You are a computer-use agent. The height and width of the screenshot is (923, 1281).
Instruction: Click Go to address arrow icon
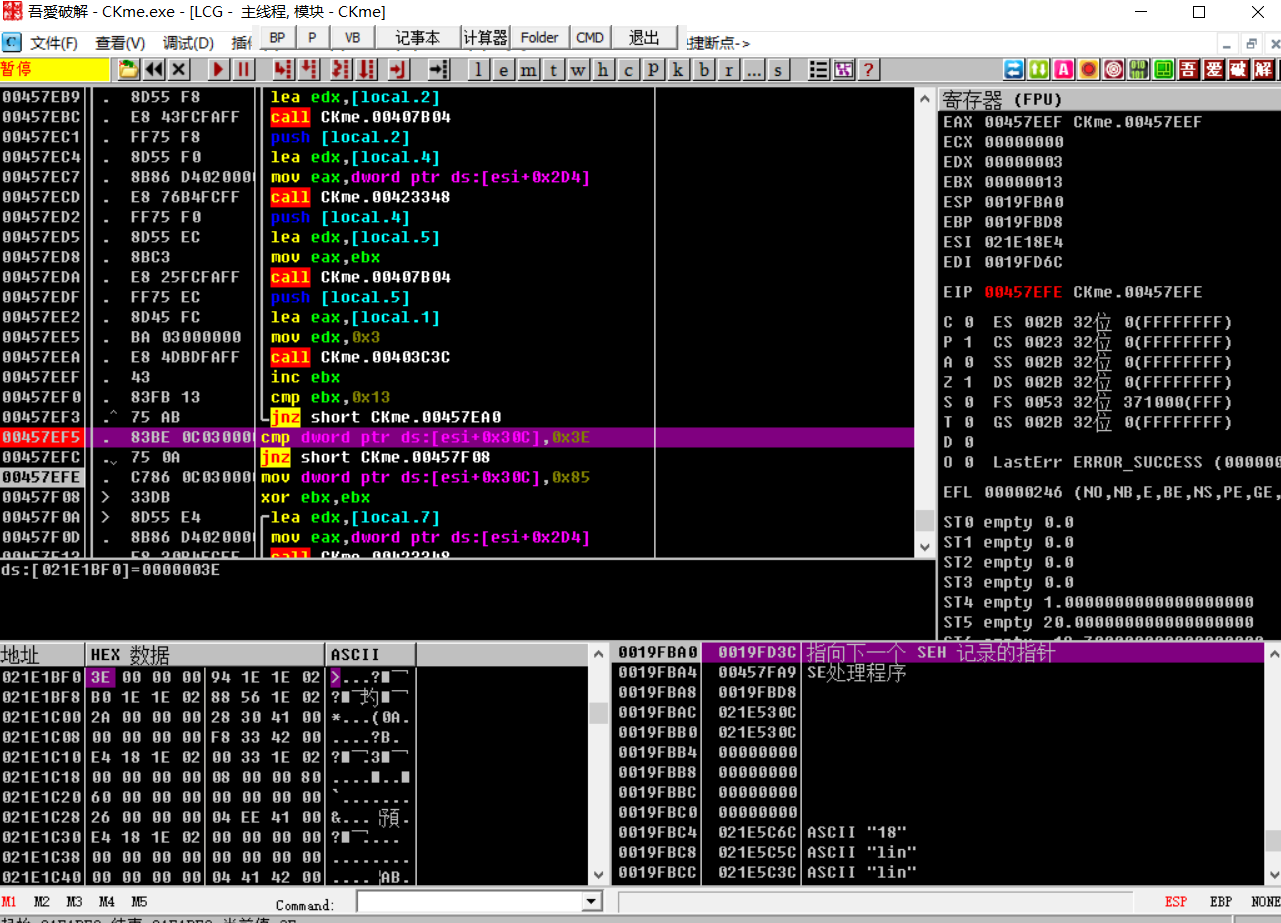[x=438, y=69]
